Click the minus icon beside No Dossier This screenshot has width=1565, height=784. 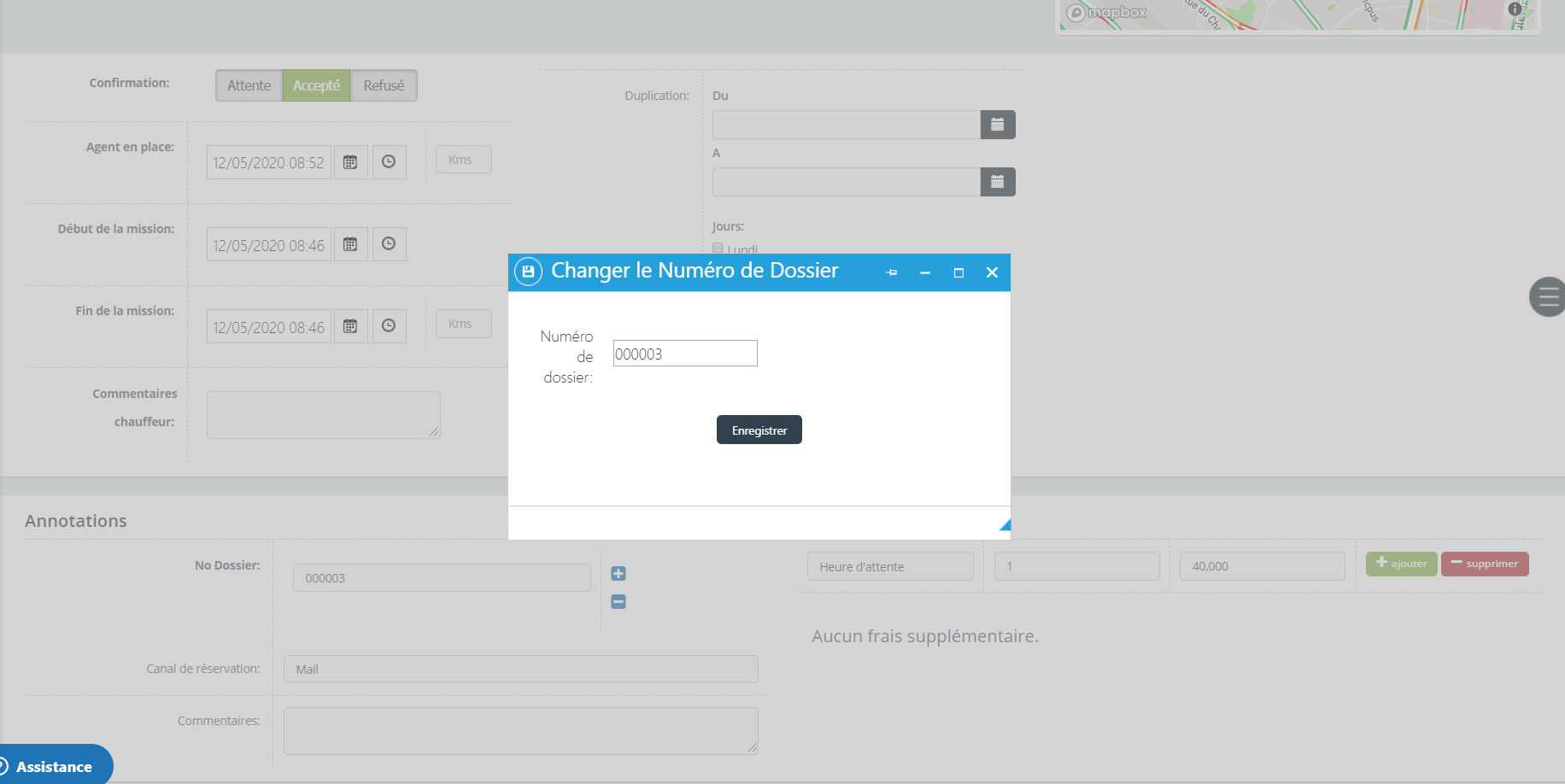618,602
